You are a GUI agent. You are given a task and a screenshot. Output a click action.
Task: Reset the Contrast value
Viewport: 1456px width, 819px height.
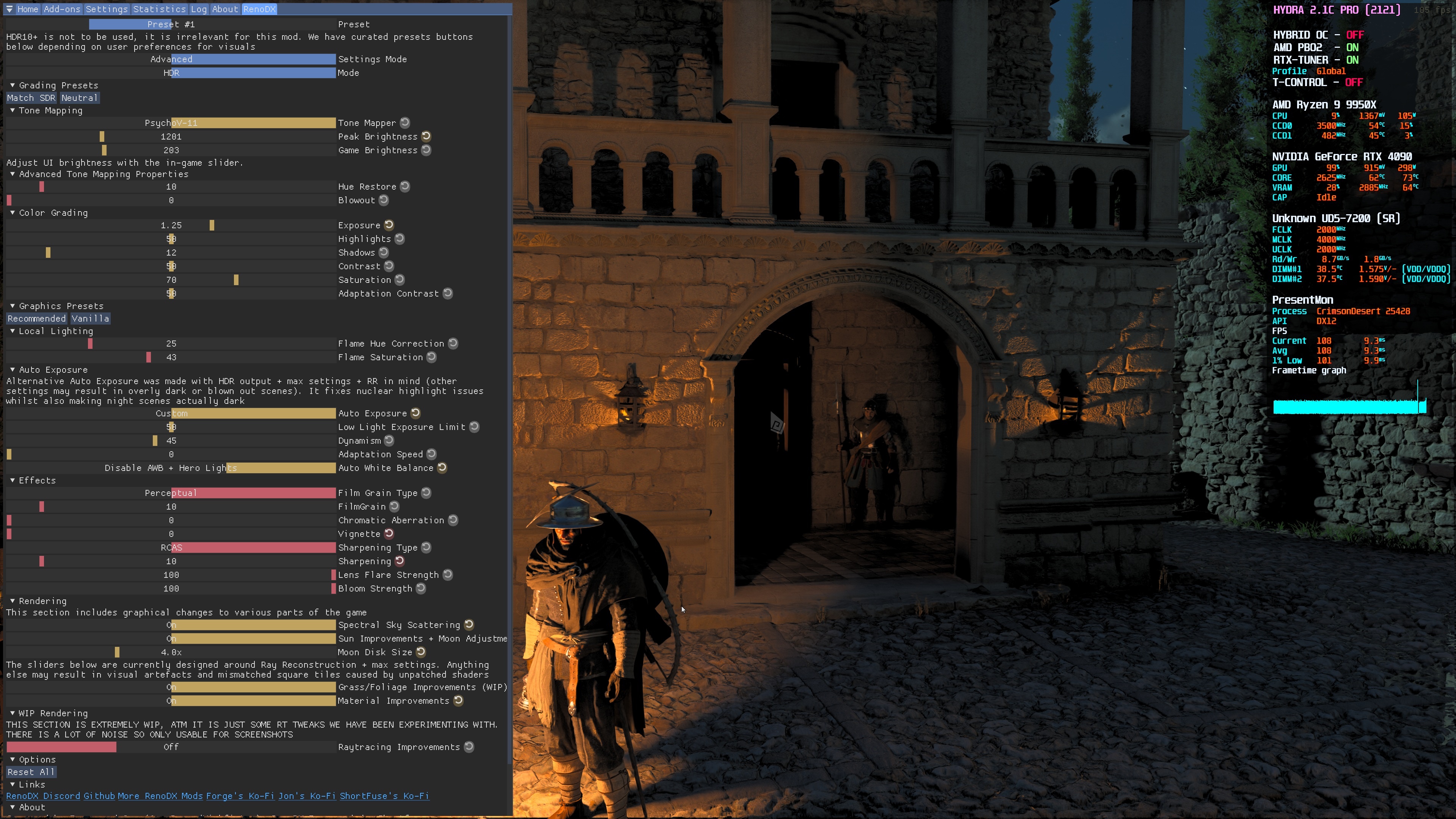pyautogui.click(x=389, y=266)
